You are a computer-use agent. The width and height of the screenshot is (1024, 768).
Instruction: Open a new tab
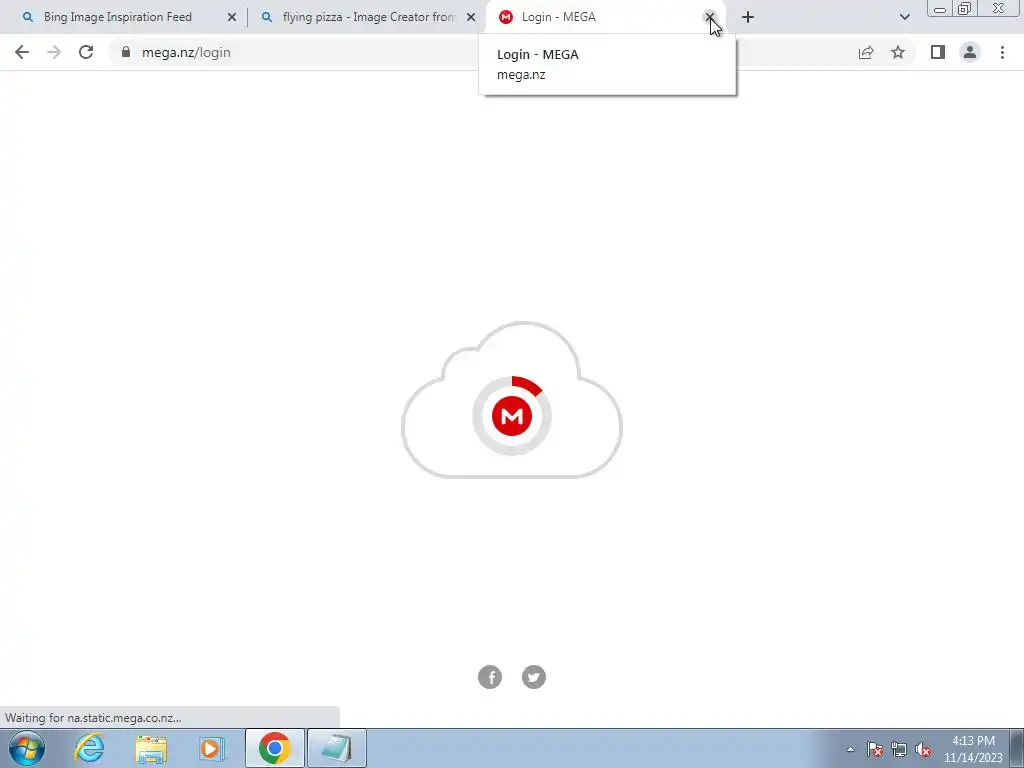point(748,17)
